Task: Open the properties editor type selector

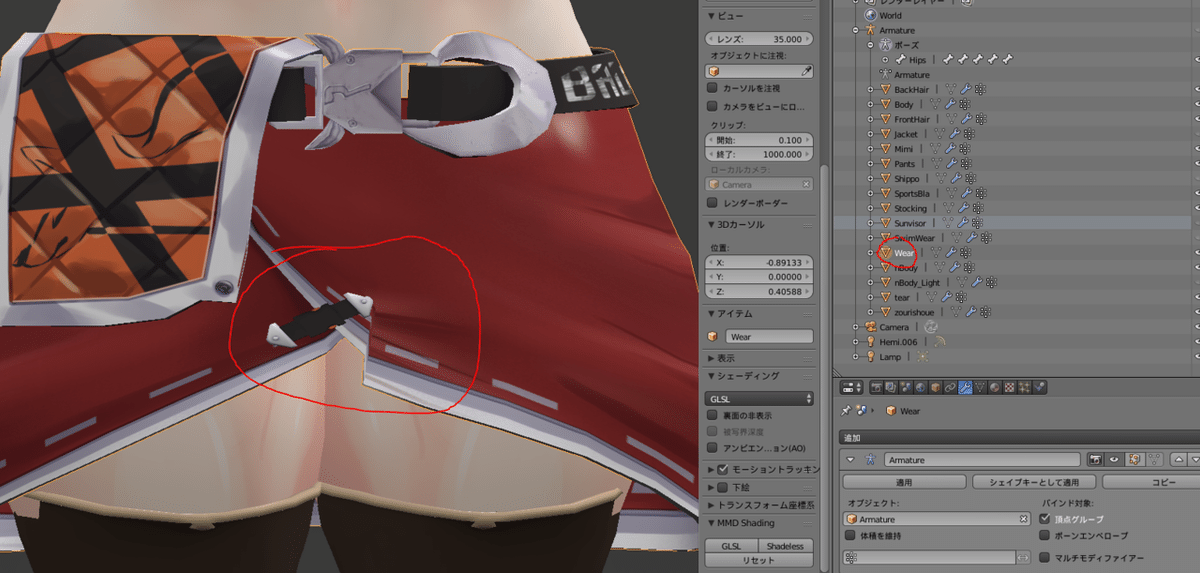Action: [852, 387]
